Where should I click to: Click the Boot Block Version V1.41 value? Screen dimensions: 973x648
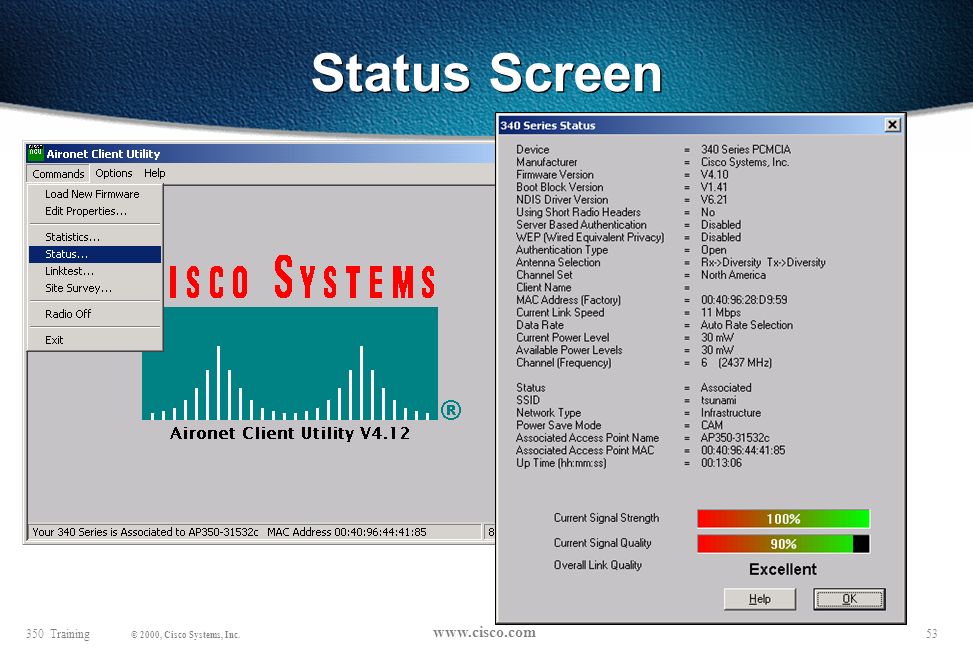pos(714,187)
